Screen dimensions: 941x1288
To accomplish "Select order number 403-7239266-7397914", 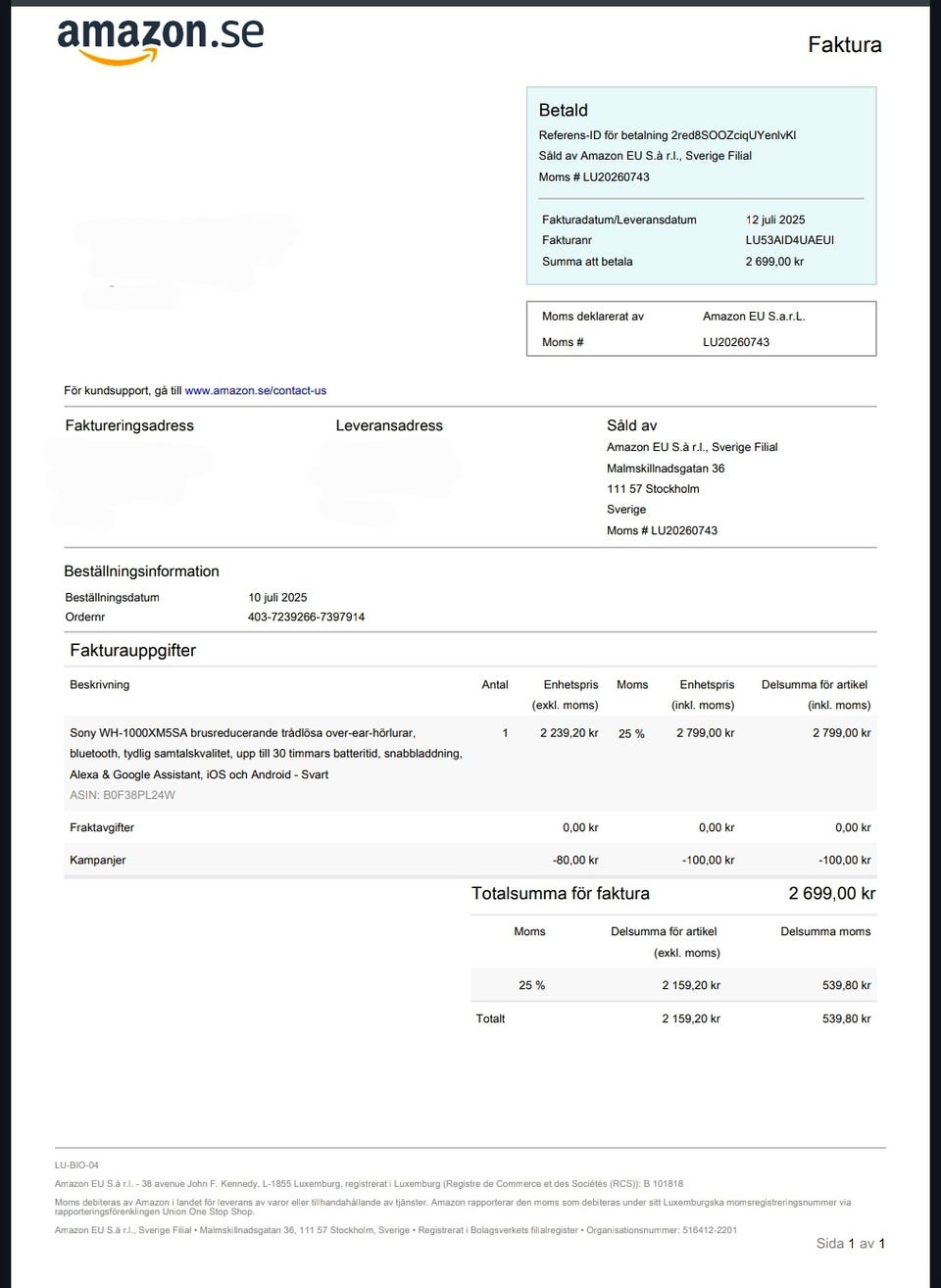I will [x=306, y=617].
